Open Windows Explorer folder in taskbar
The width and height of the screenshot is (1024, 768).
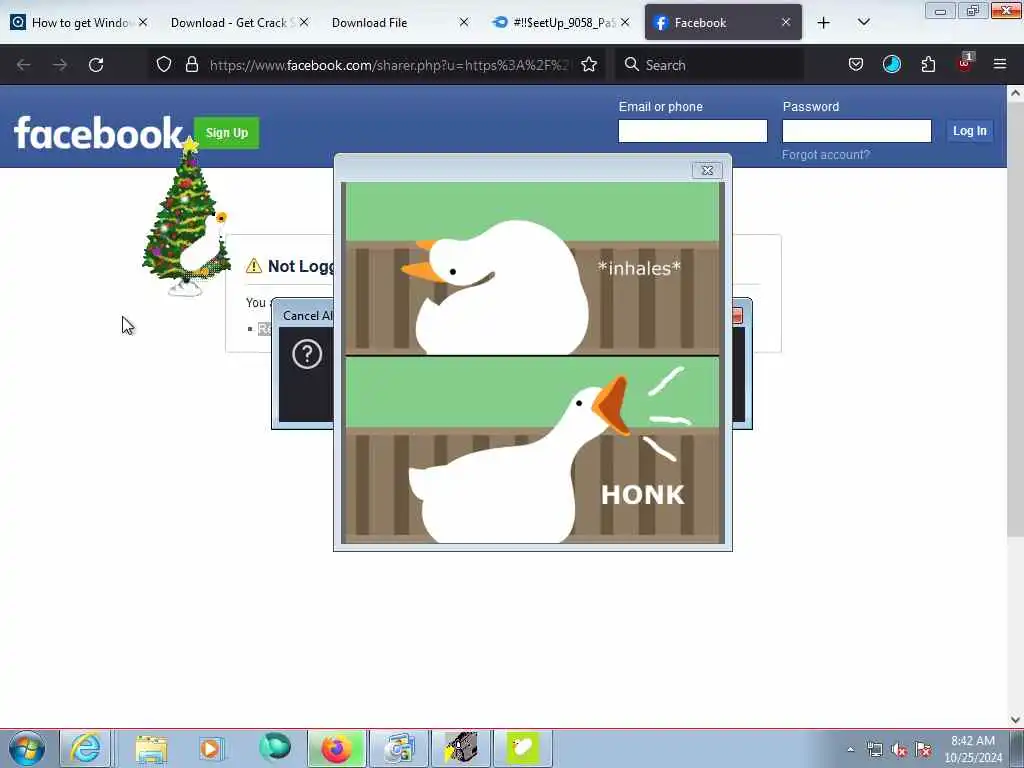[x=152, y=748]
